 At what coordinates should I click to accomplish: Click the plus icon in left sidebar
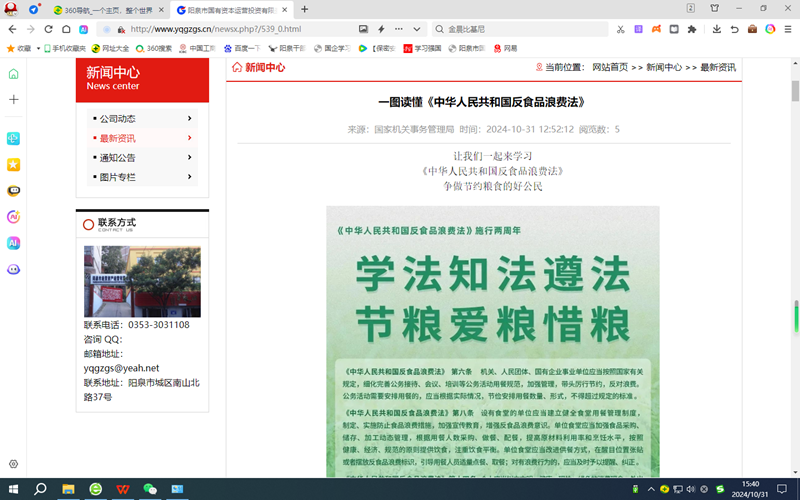[13, 100]
